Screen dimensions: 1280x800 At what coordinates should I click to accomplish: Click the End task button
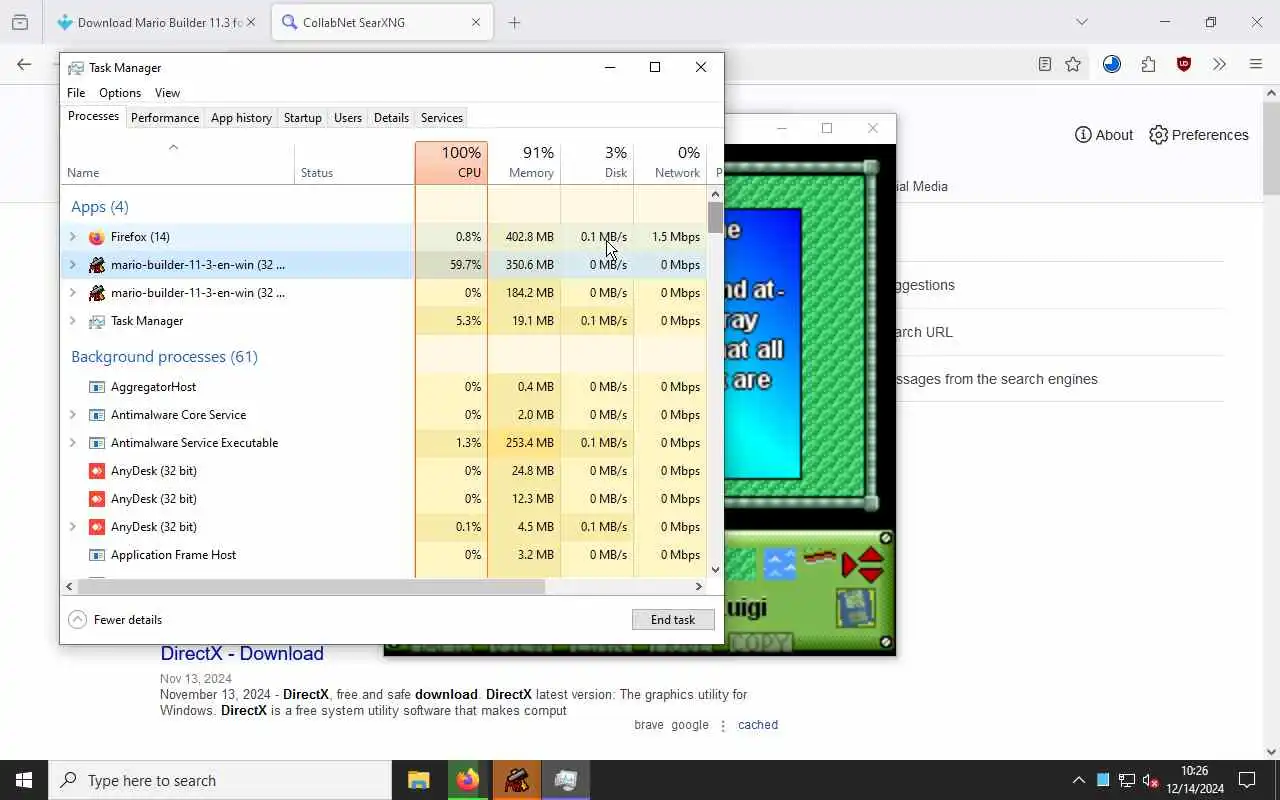coord(673,620)
